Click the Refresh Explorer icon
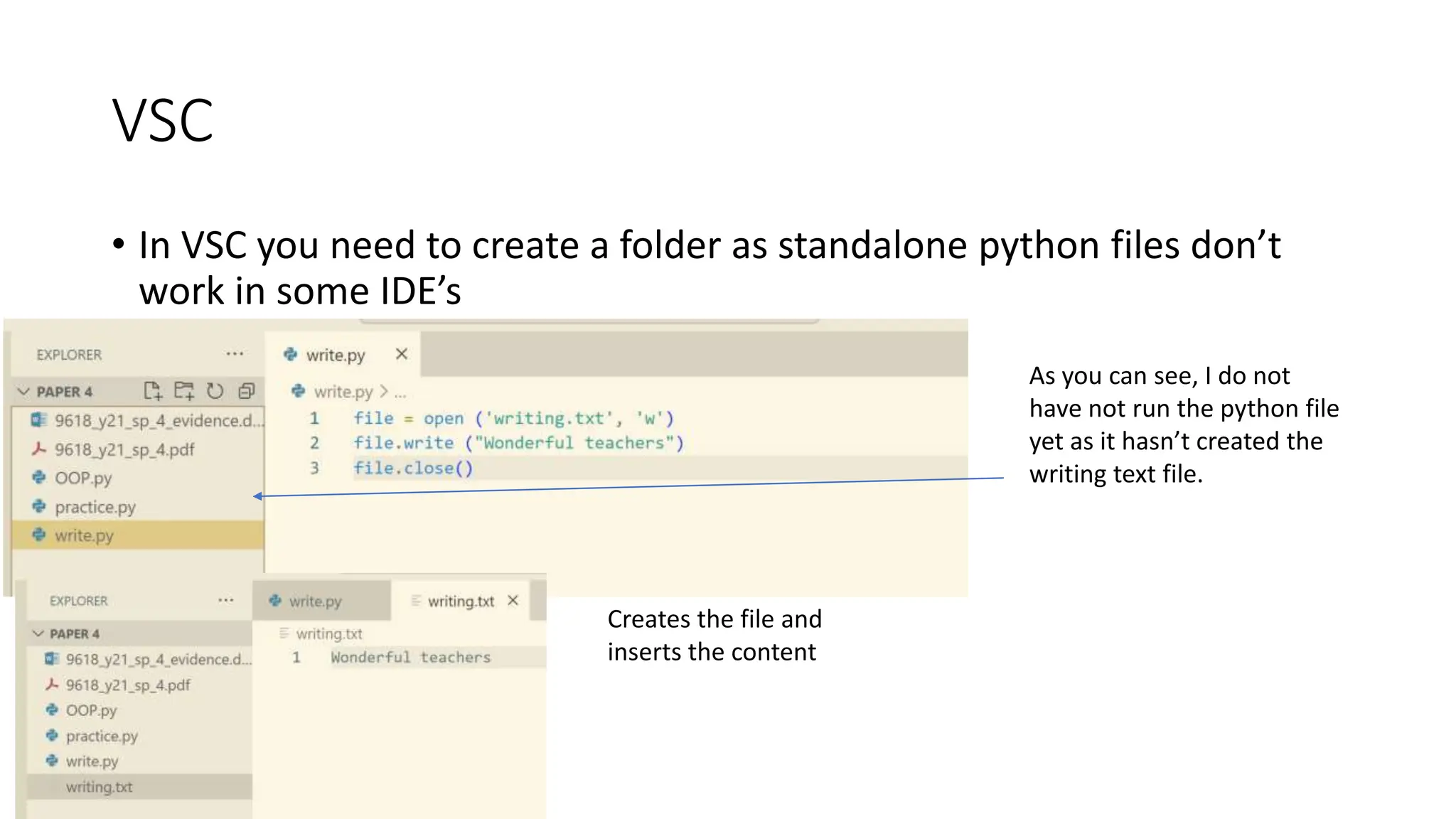Screen dimensions: 1456x819 coord(215,390)
